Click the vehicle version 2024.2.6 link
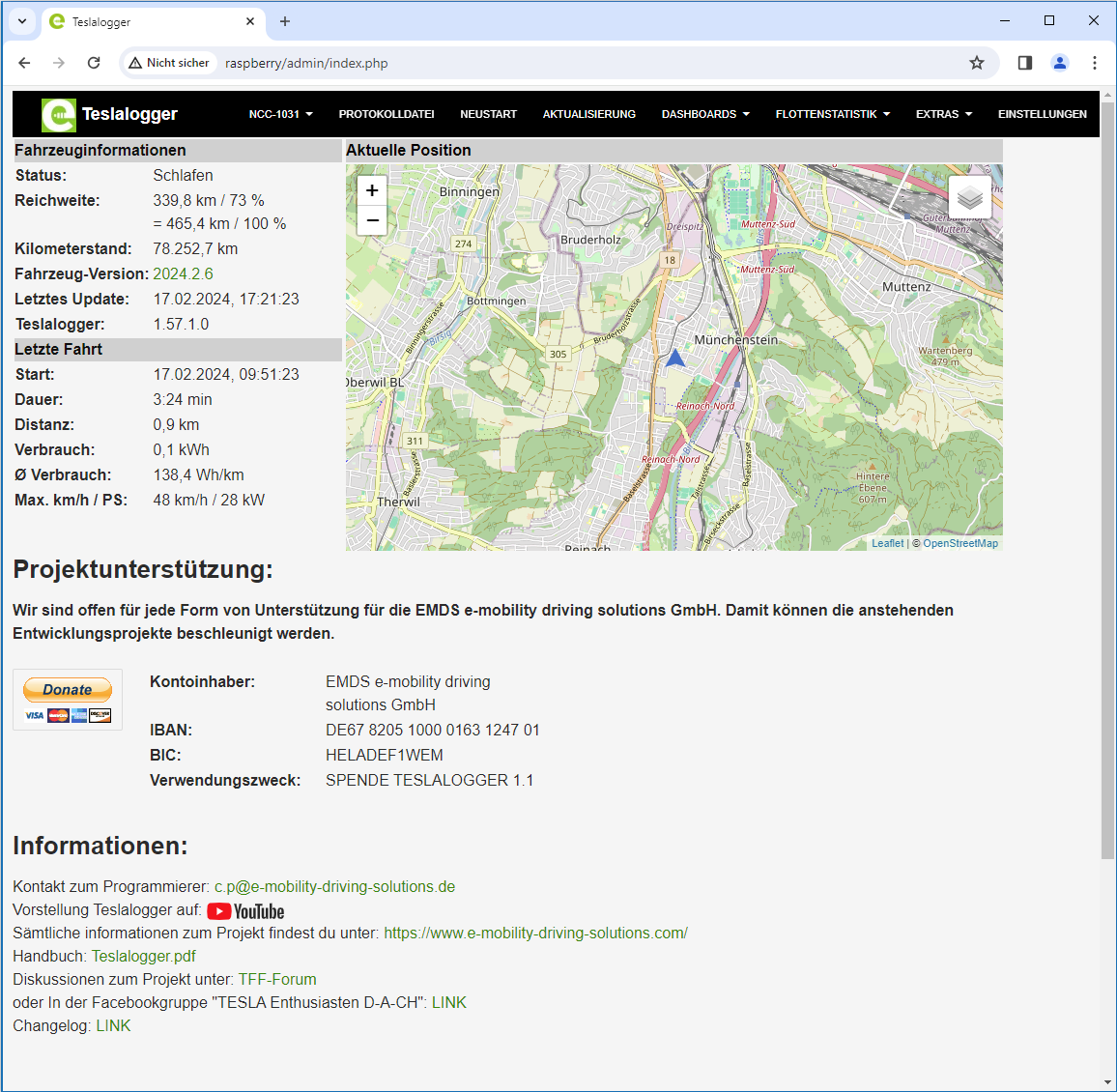 coord(183,273)
